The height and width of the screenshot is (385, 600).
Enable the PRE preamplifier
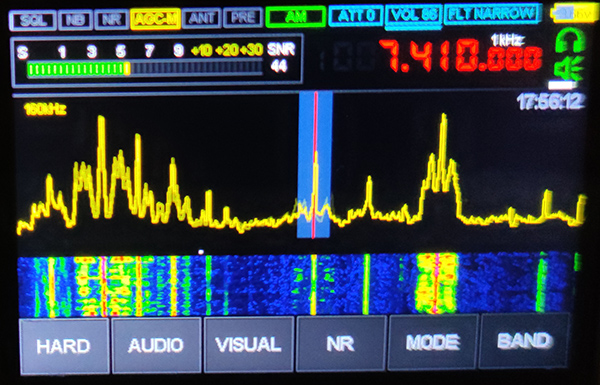click(243, 18)
